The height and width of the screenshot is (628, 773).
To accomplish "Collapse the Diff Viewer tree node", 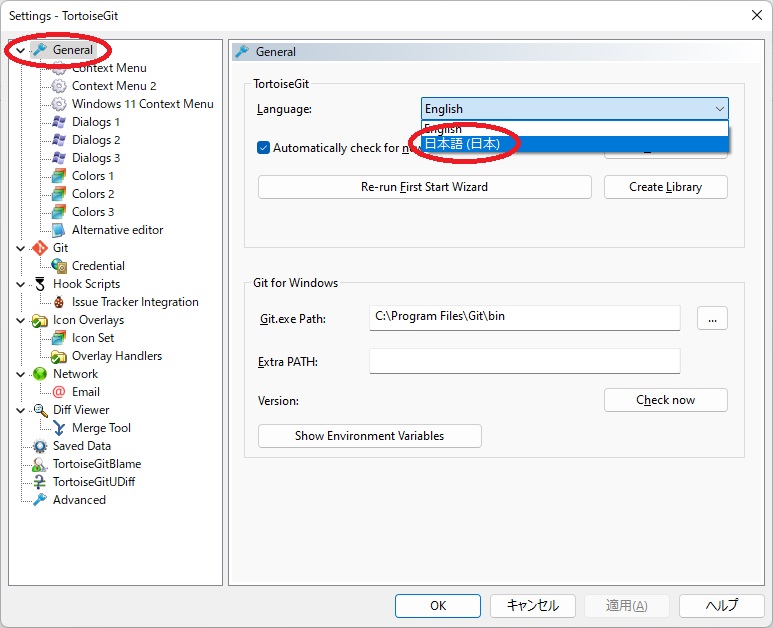I will pos(20,410).
